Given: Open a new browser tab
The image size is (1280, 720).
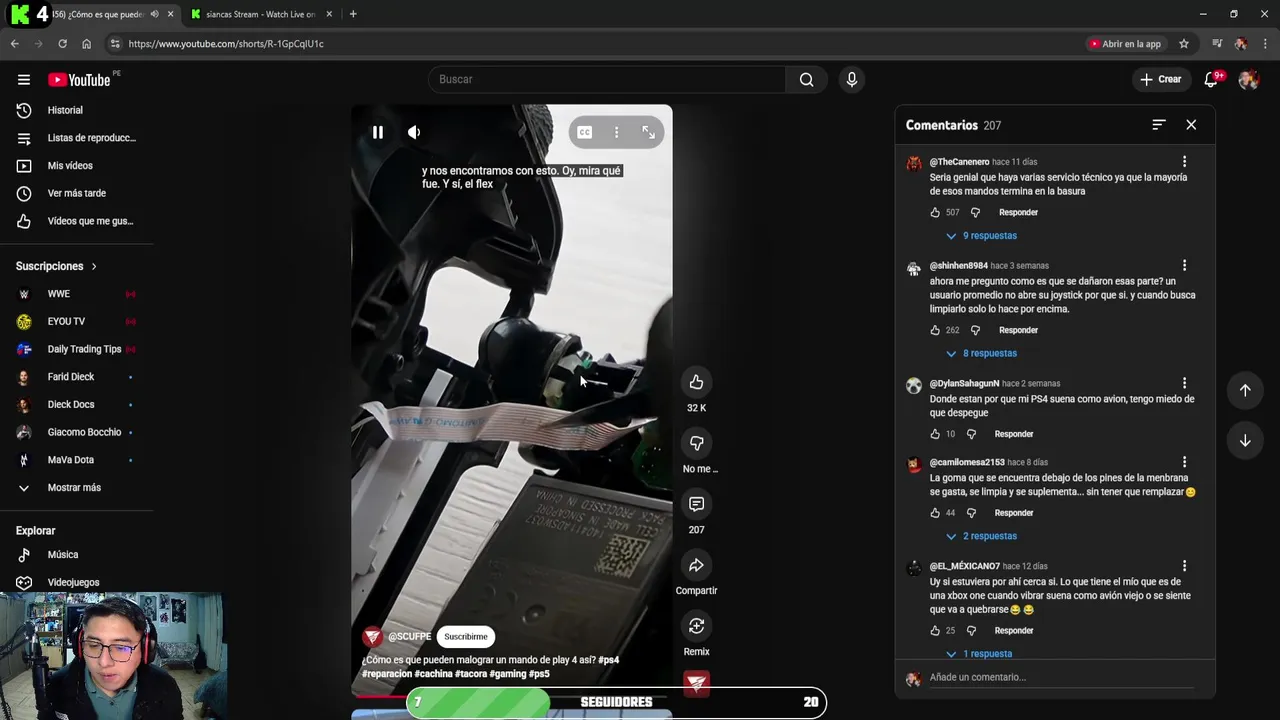Looking at the screenshot, I should (x=353, y=14).
